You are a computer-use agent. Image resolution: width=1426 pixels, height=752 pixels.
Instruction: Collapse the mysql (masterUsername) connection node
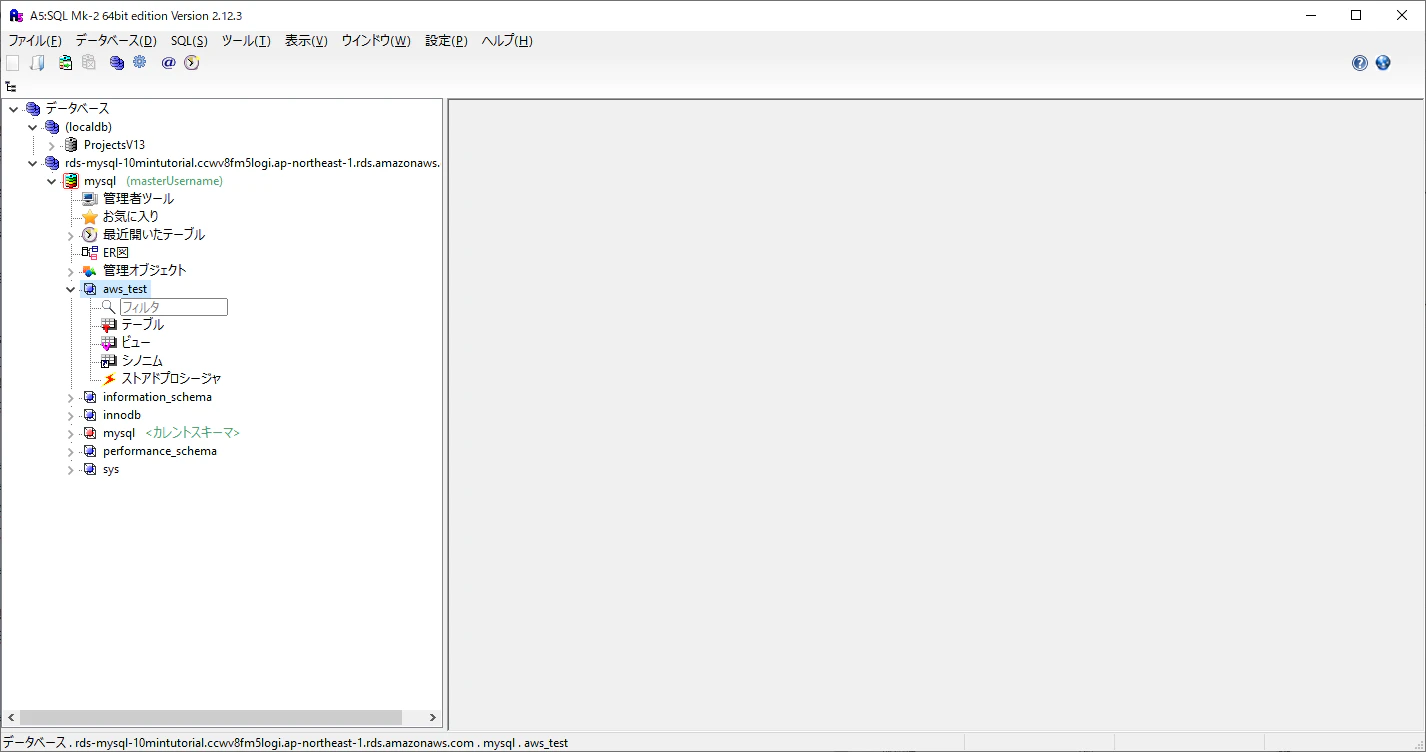[52, 182]
